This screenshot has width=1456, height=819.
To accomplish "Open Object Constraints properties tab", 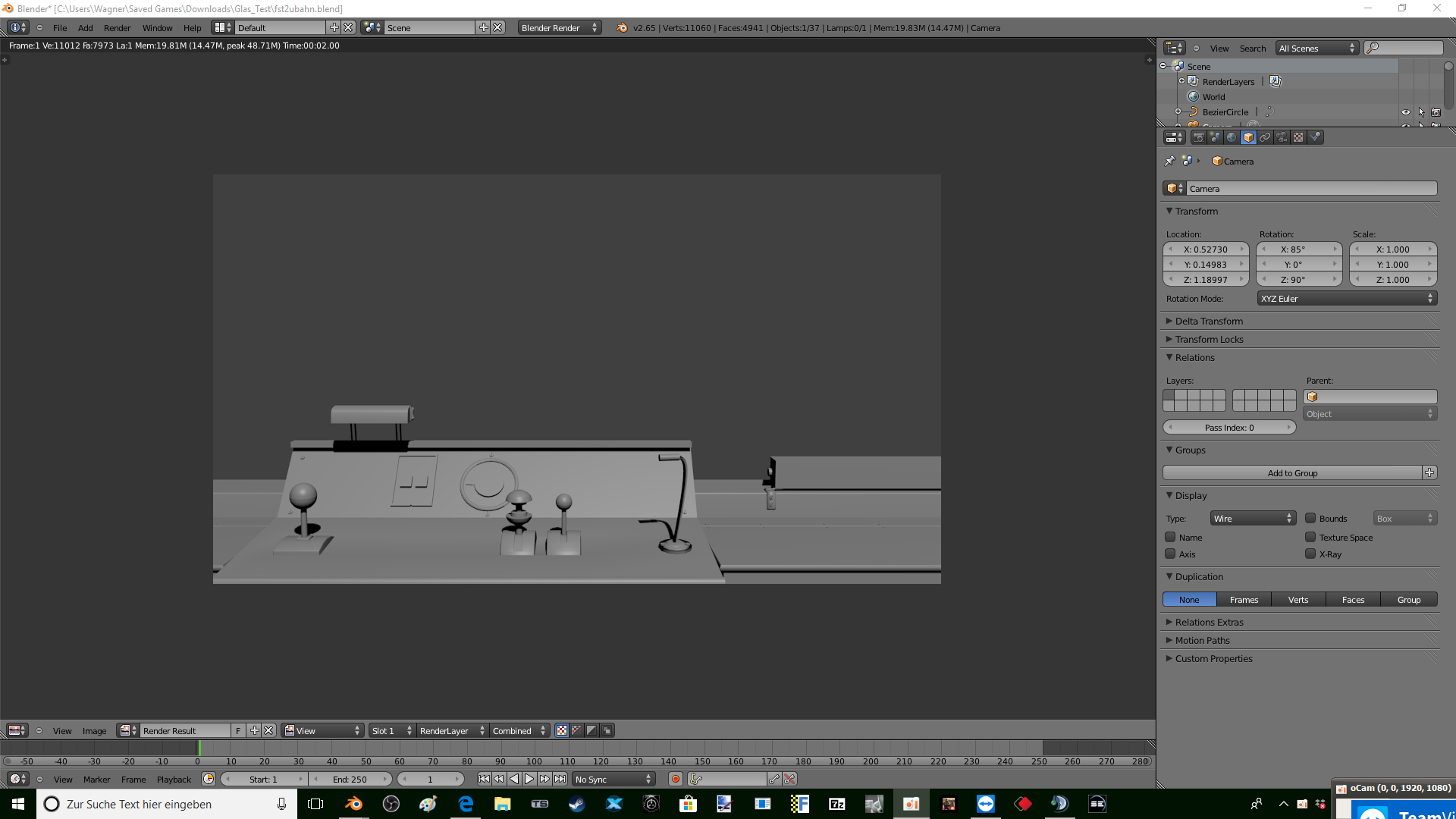I will click(x=1265, y=137).
